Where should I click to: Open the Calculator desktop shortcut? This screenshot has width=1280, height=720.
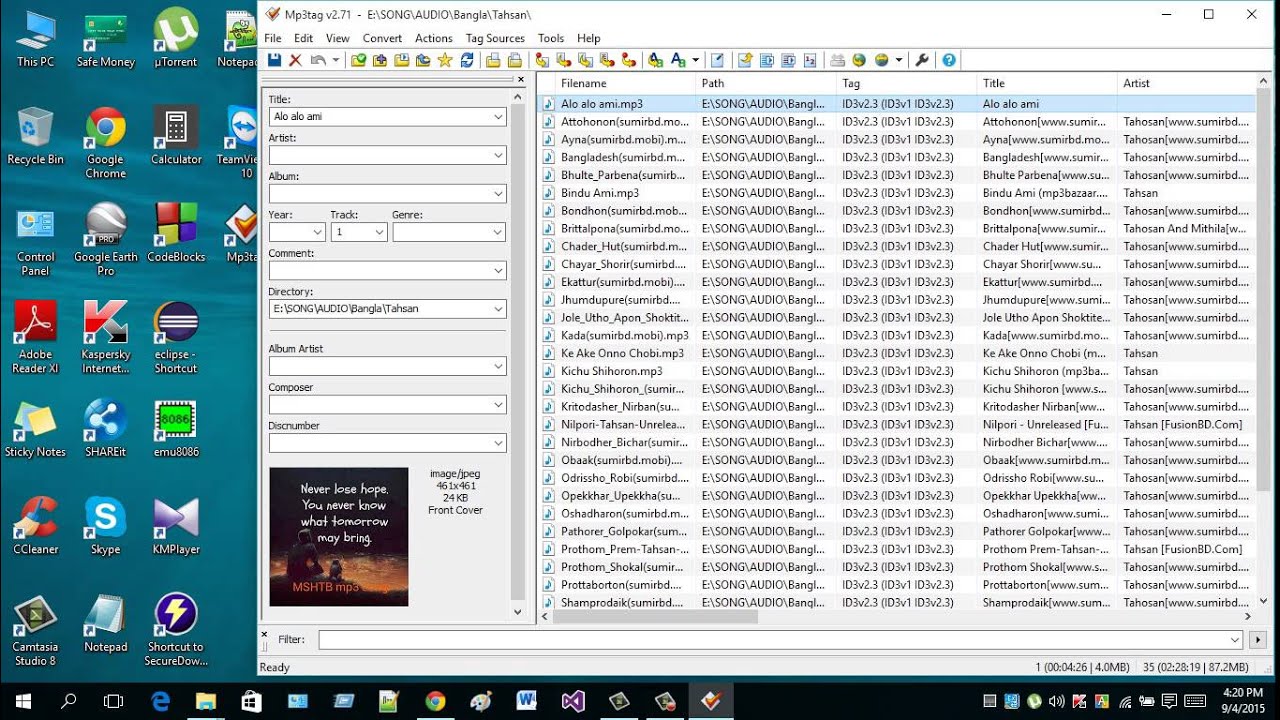click(176, 136)
